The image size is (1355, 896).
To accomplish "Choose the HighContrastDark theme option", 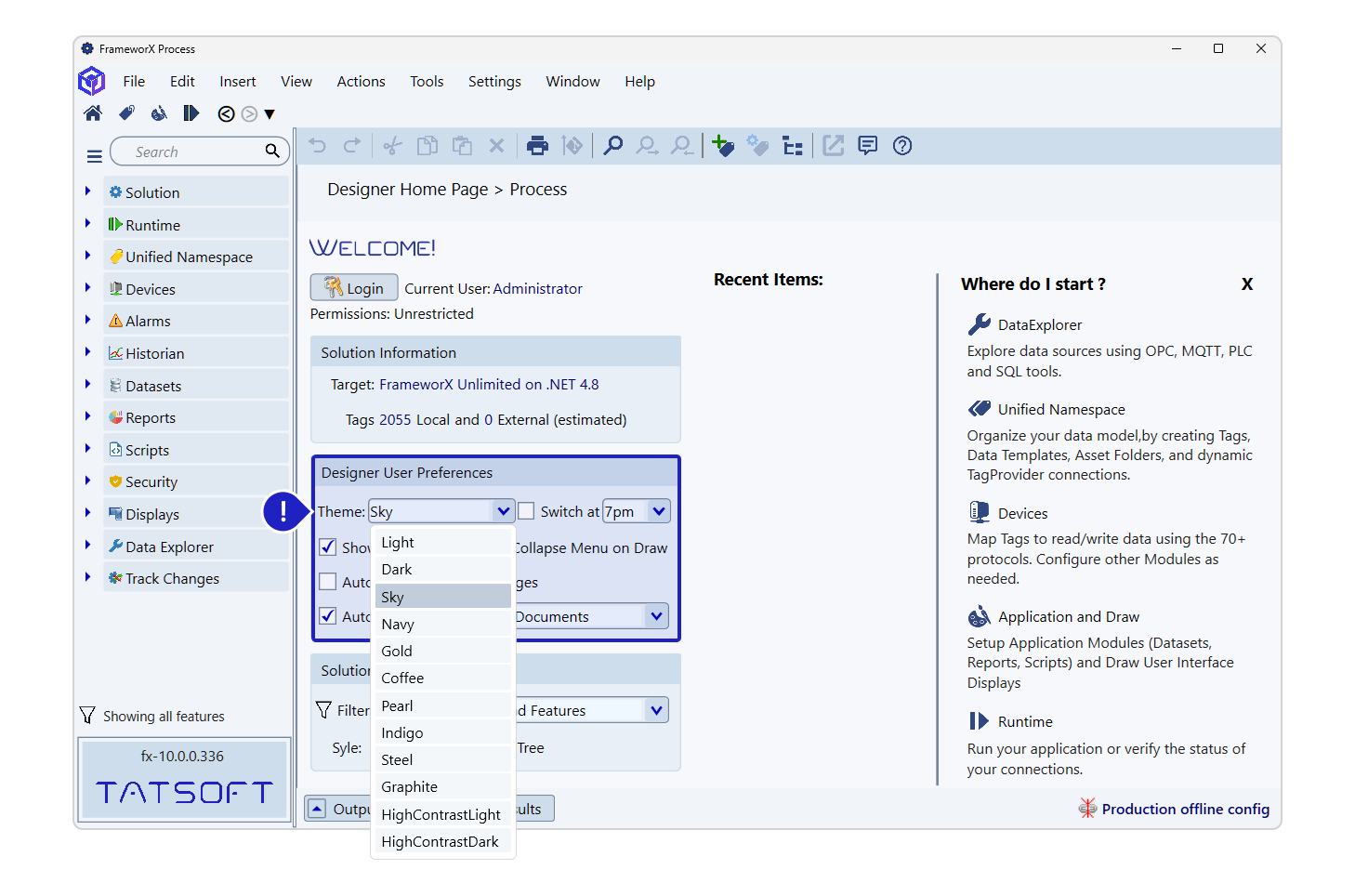I will click(443, 842).
